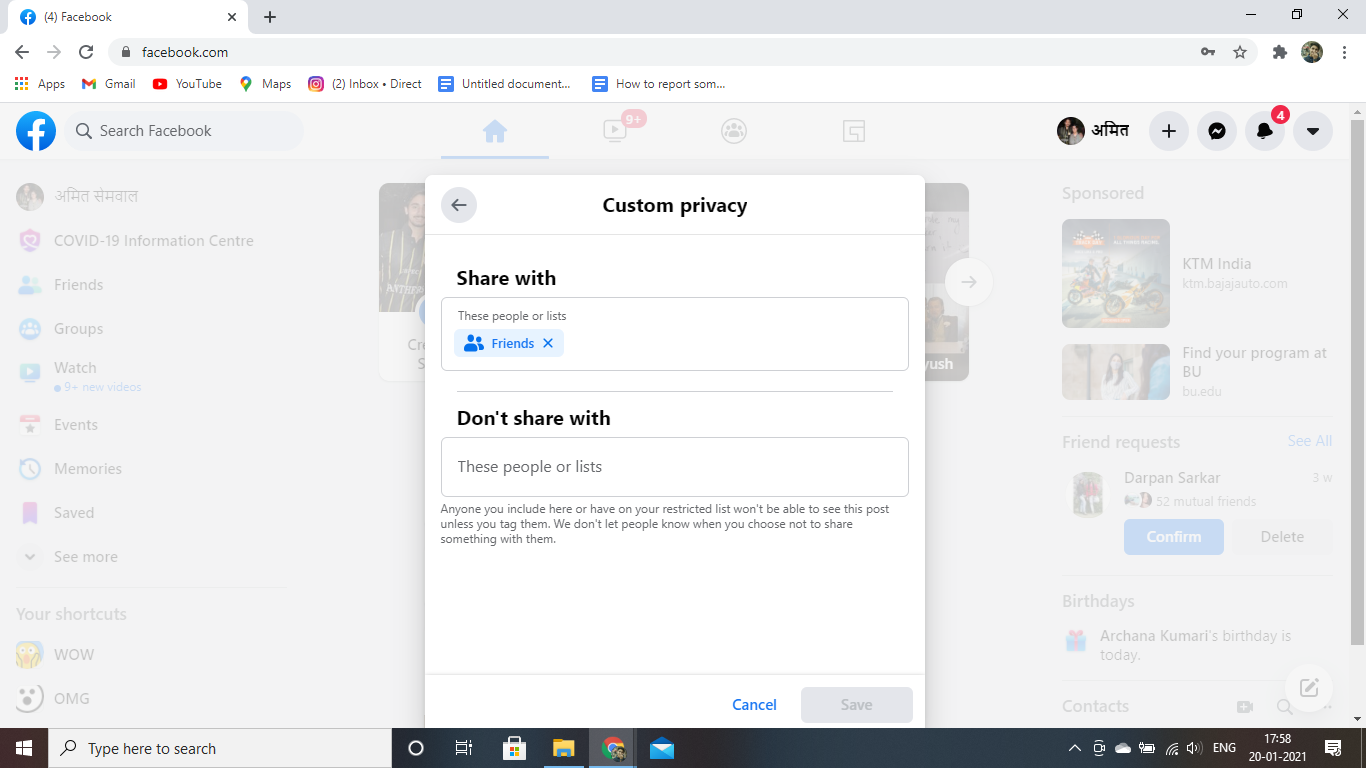The height and width of the screenshot is (768, 1366).
Task: Open the Groups tab icon in top bar
Action: (x=734, y=131)
